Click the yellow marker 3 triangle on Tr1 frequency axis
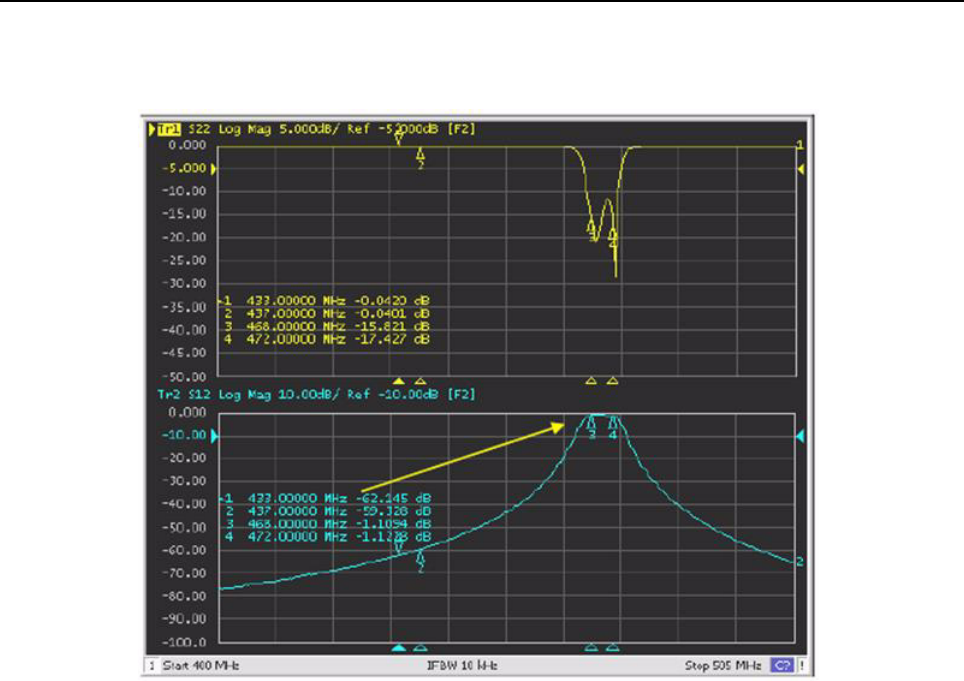964x681 pixels. [x=591, y=382]
